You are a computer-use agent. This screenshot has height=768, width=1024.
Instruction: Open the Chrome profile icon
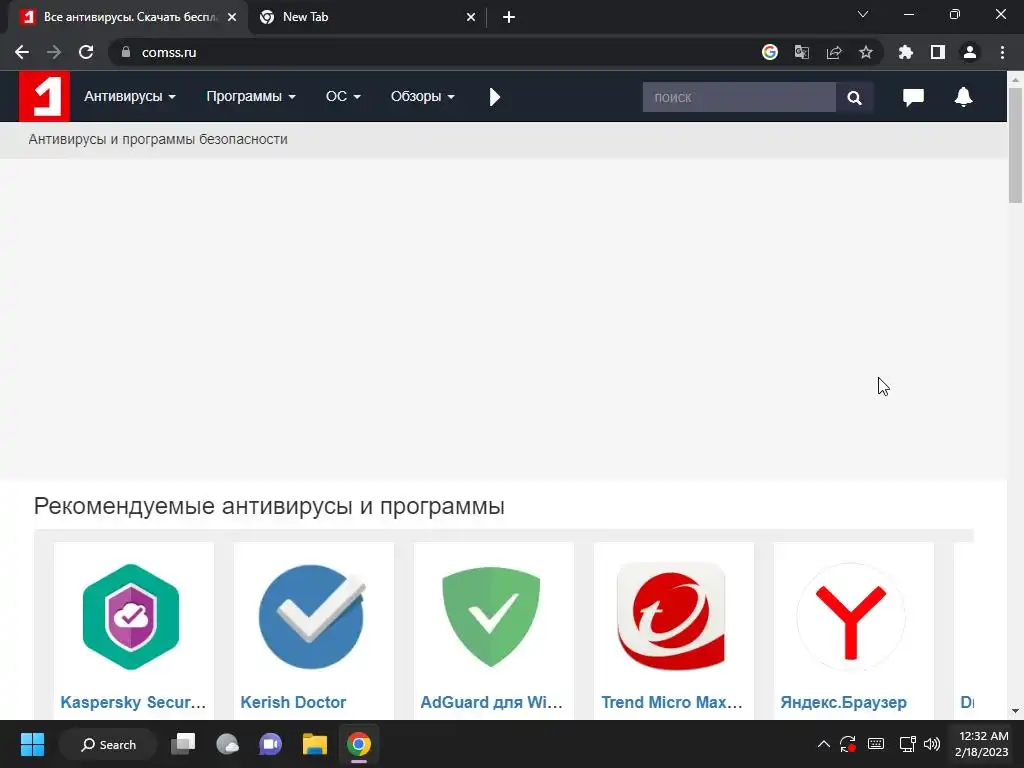(x=970, y=52)
